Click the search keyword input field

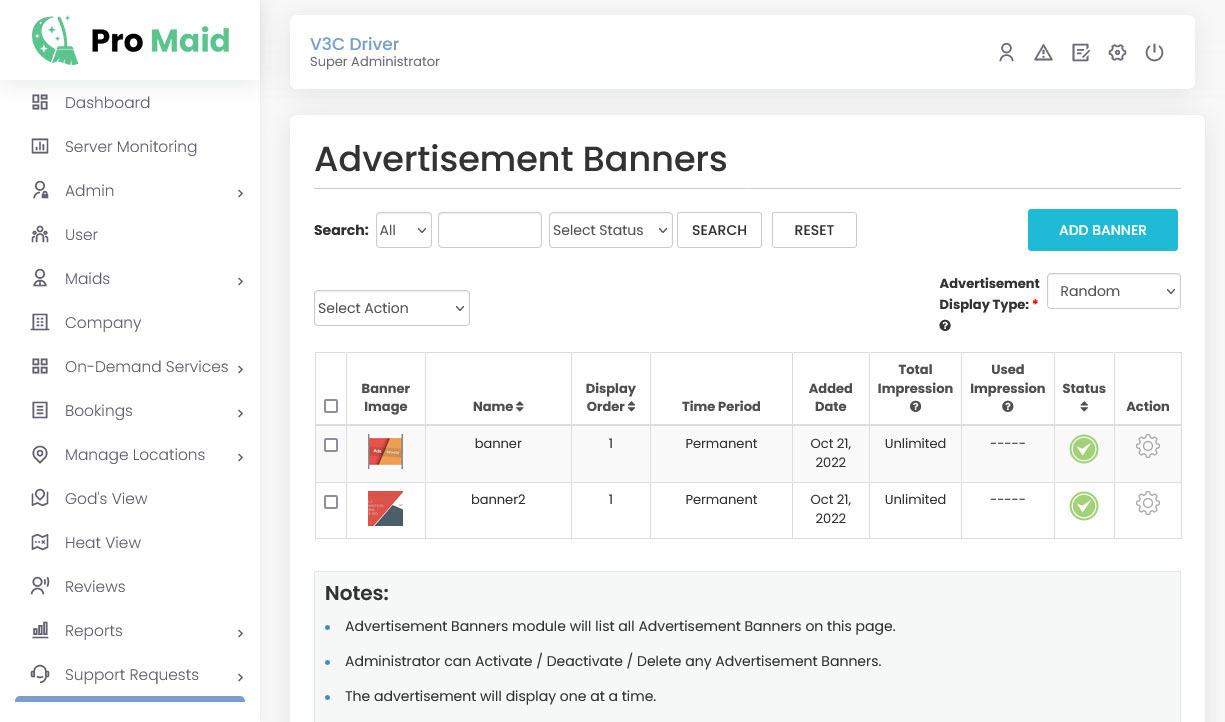[x=490, y=230]
